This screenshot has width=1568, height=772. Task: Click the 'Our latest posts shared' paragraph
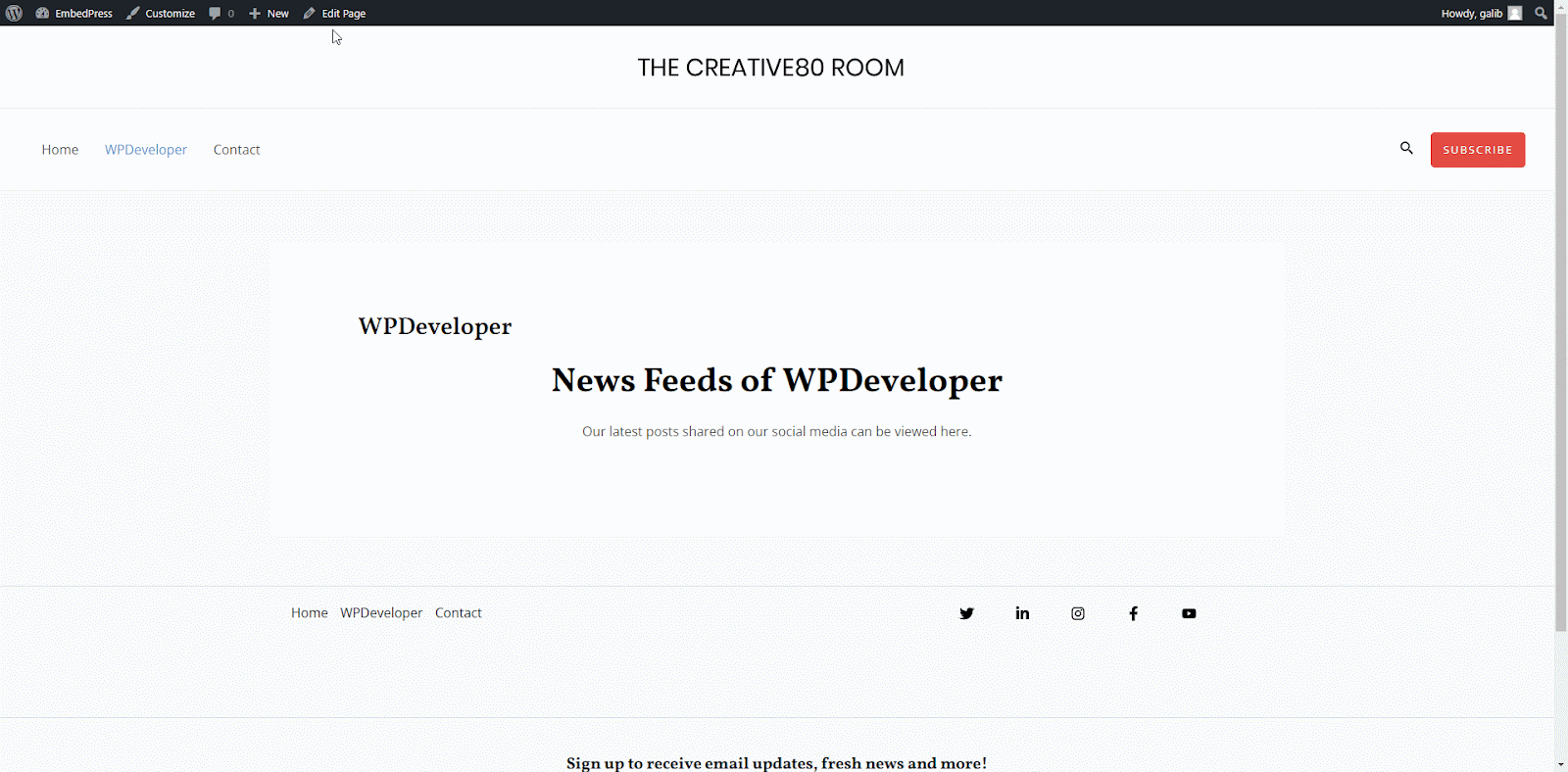pos(777,431)
